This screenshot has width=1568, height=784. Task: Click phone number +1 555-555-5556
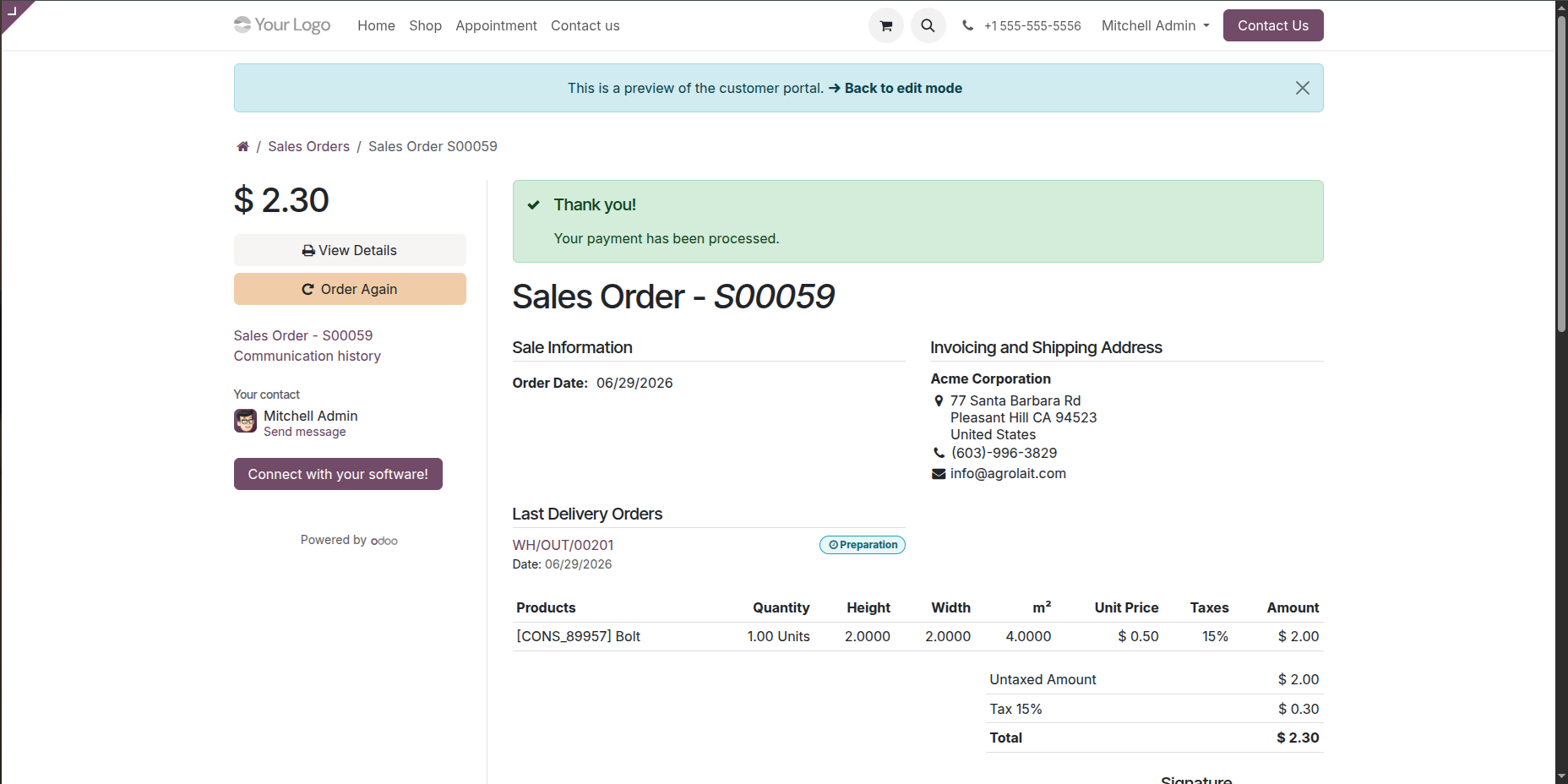pyautogui.click(x=1032, y=25)
